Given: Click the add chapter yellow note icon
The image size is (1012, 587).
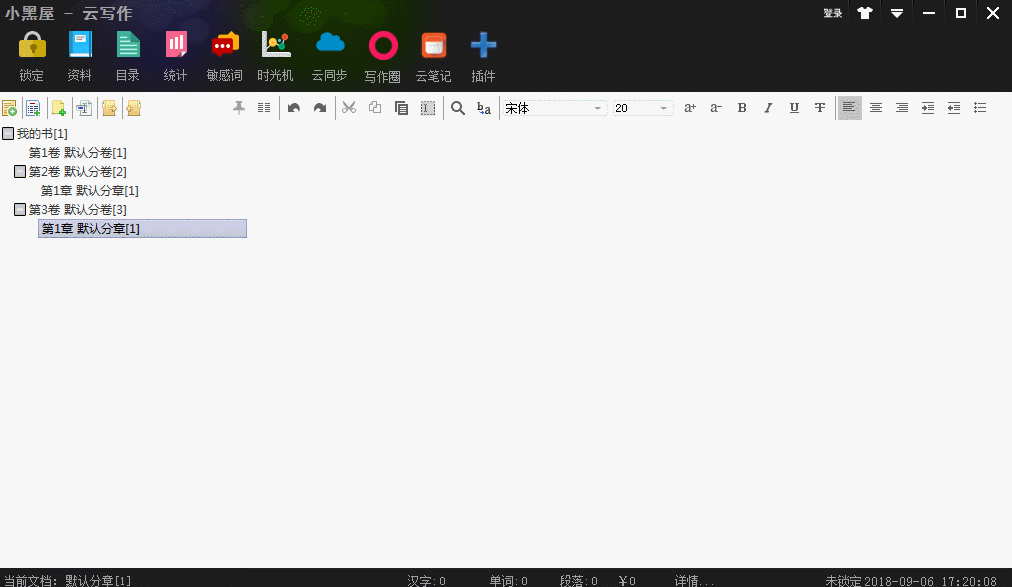Looking at the screenshot, I should (59, 108).
